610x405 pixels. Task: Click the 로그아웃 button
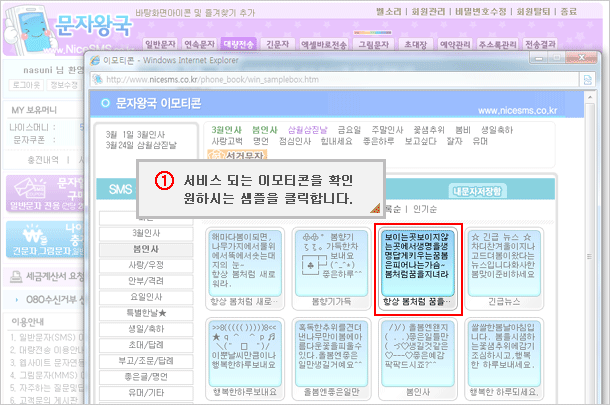click(26, 85)
